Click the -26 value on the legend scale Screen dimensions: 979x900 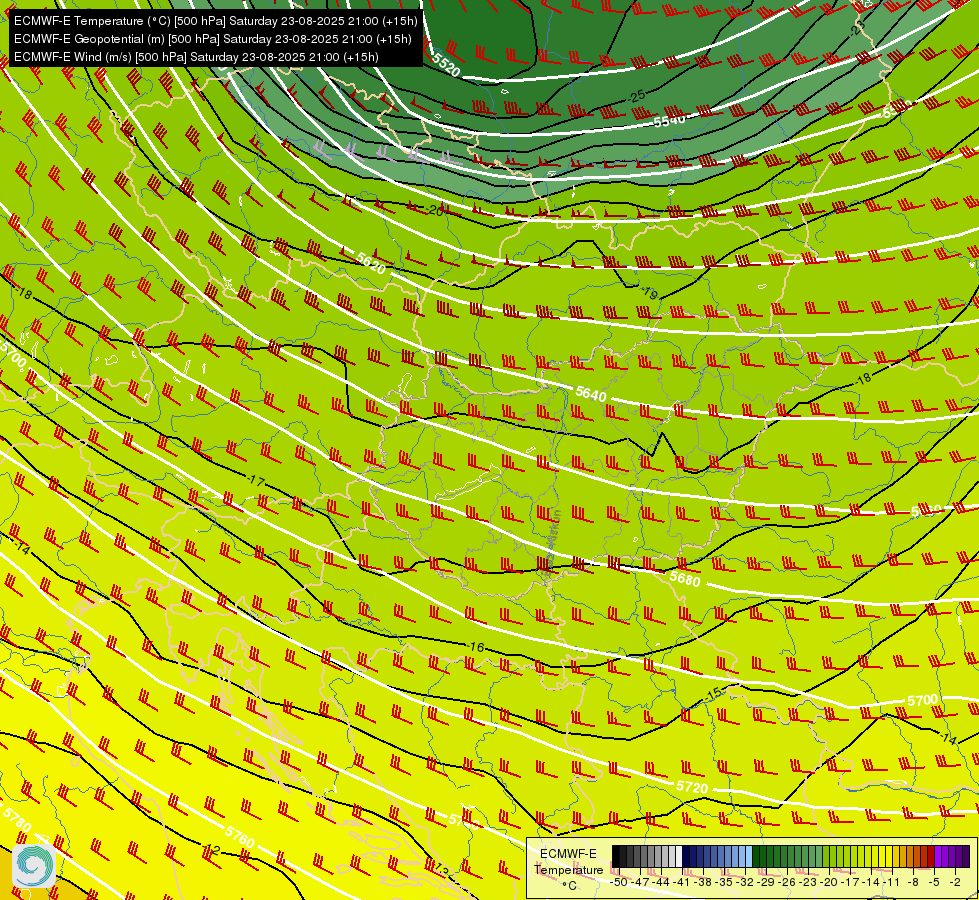(789, 882)
